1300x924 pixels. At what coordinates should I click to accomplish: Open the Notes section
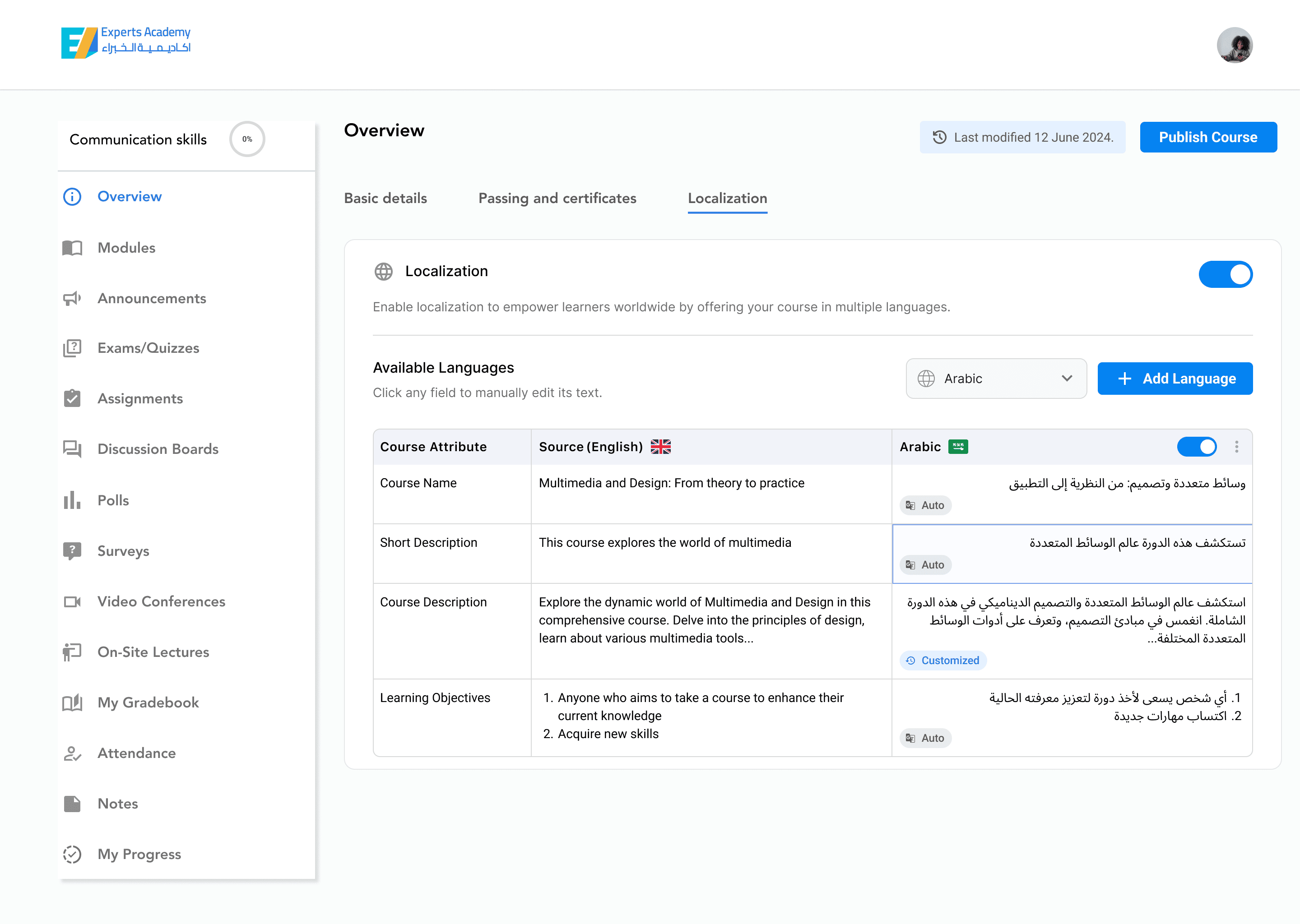click(x=117, y=804)
